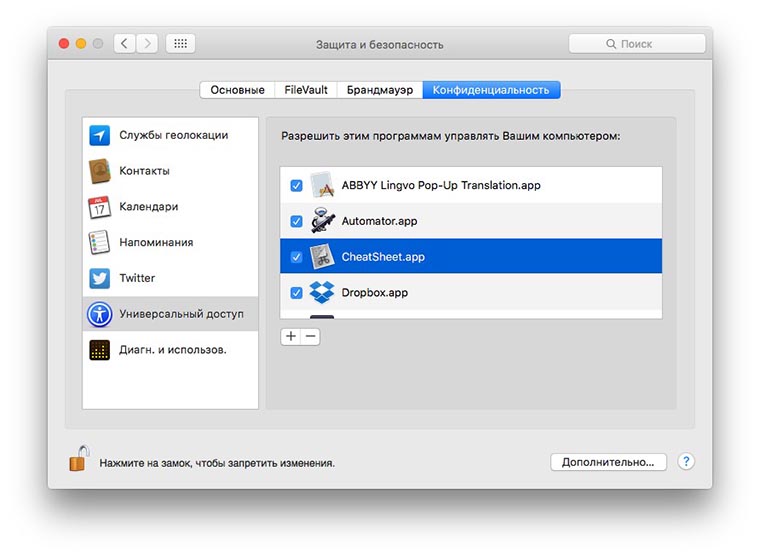Click the Location Services arrow icon
This screenshot has height=557, width=760.
click(x=99, y=135)
